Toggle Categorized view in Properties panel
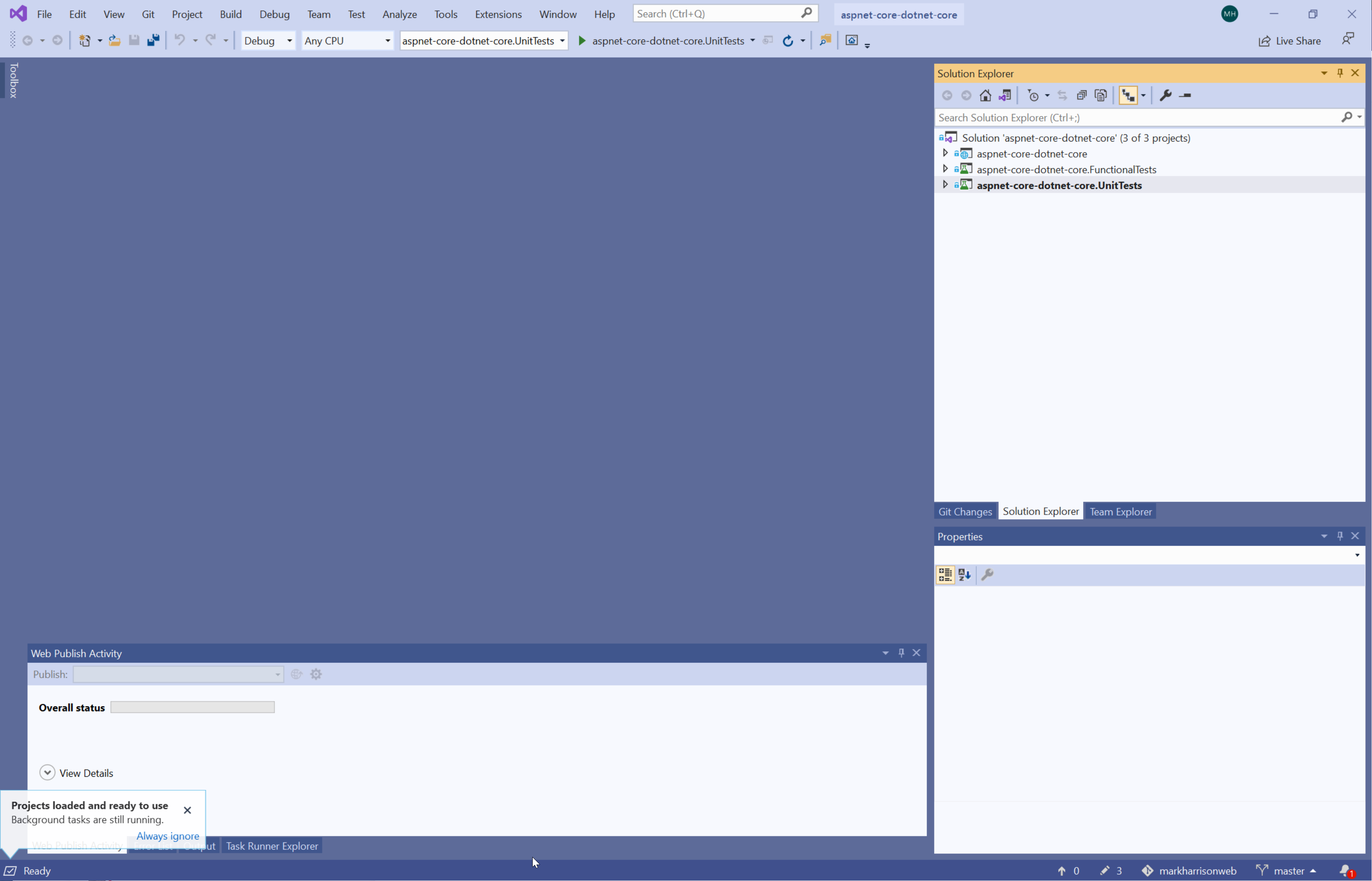This screenshot has width=1372, height=881. [945, 574]
